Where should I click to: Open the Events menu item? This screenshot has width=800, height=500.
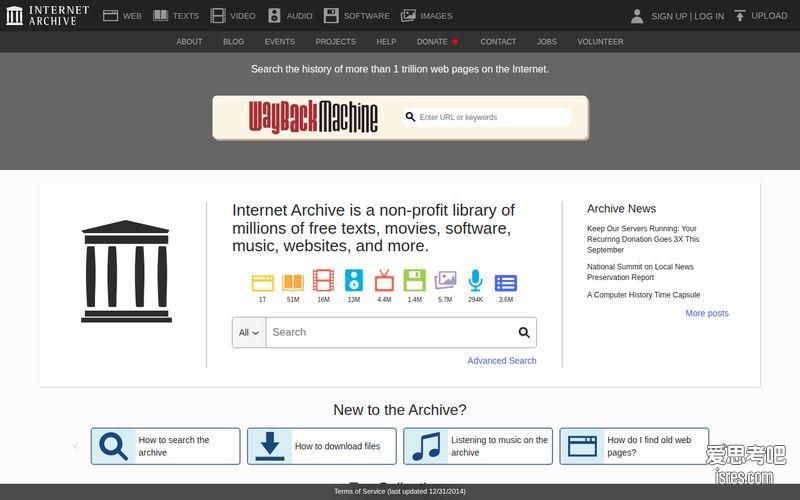[x=280, y=41]
